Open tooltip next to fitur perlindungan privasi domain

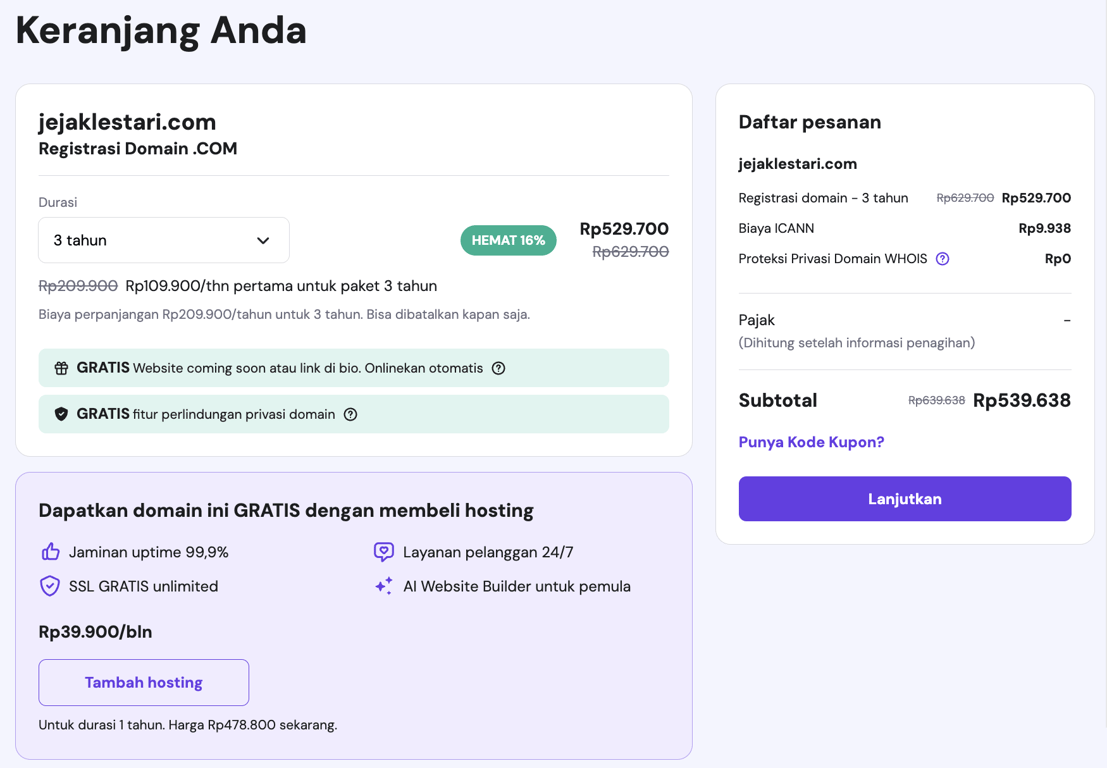(349, 413)
